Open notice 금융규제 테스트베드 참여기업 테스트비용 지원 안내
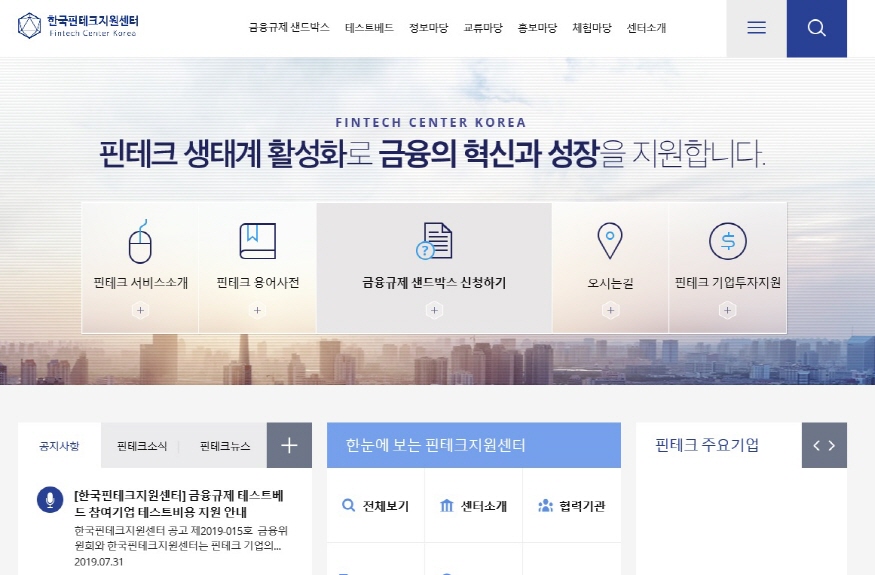The image size is (875, 575). pos(179,504)
